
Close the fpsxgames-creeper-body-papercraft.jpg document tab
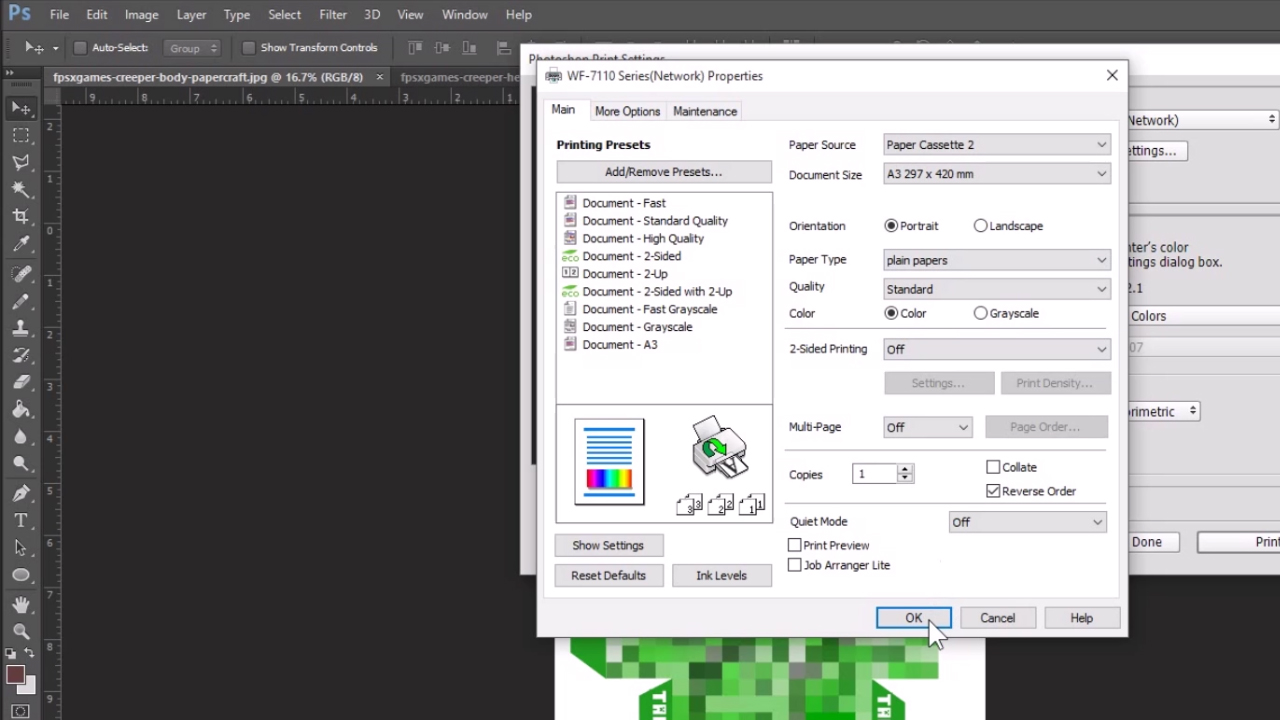point(379,77)
